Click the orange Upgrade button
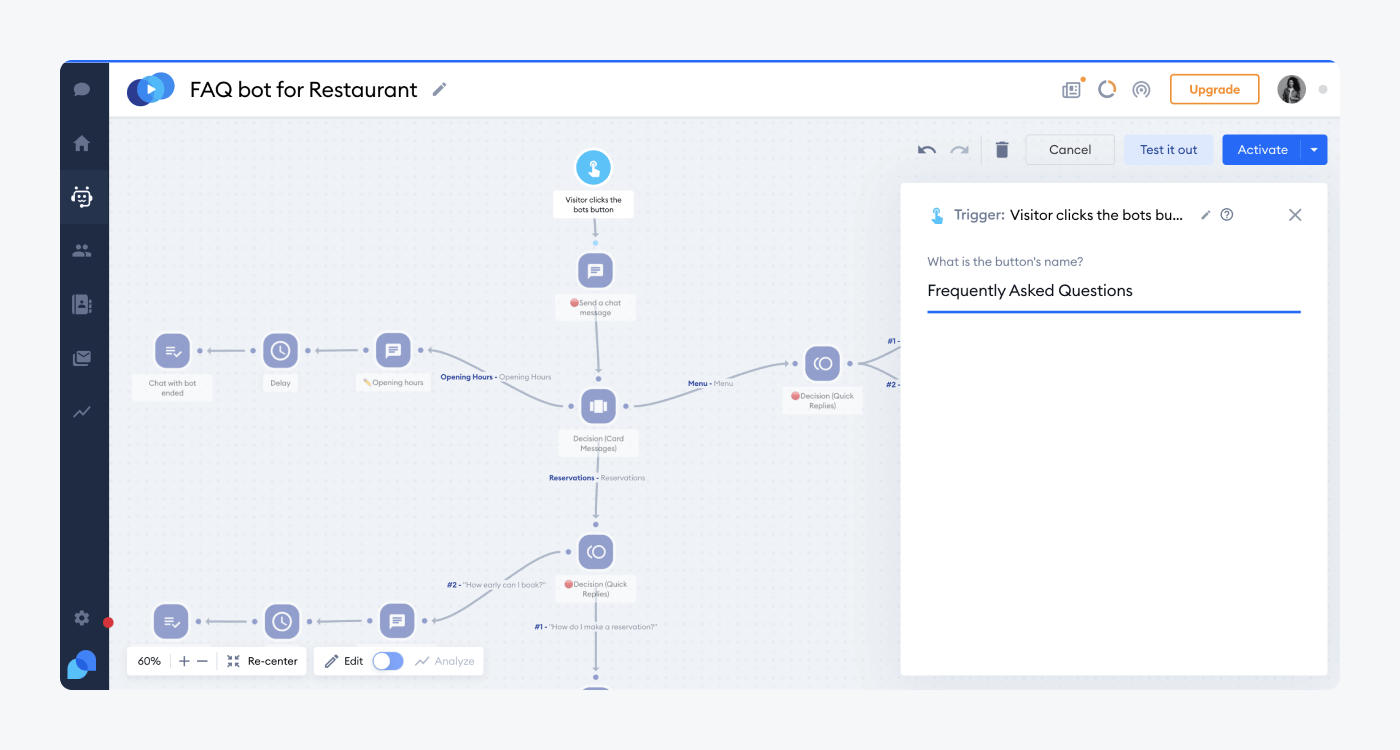Viewport: 1400px width, 750px height. [x=1214, y=90]
